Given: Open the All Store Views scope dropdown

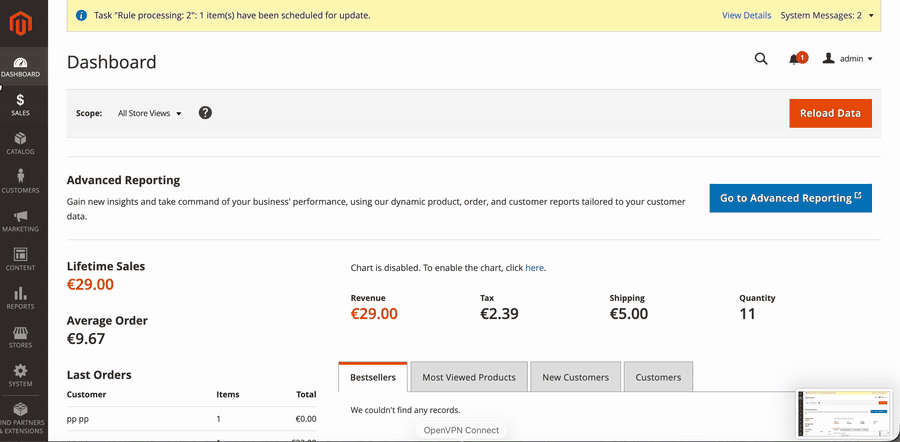Looking at the screenshot, I should 149,113.
